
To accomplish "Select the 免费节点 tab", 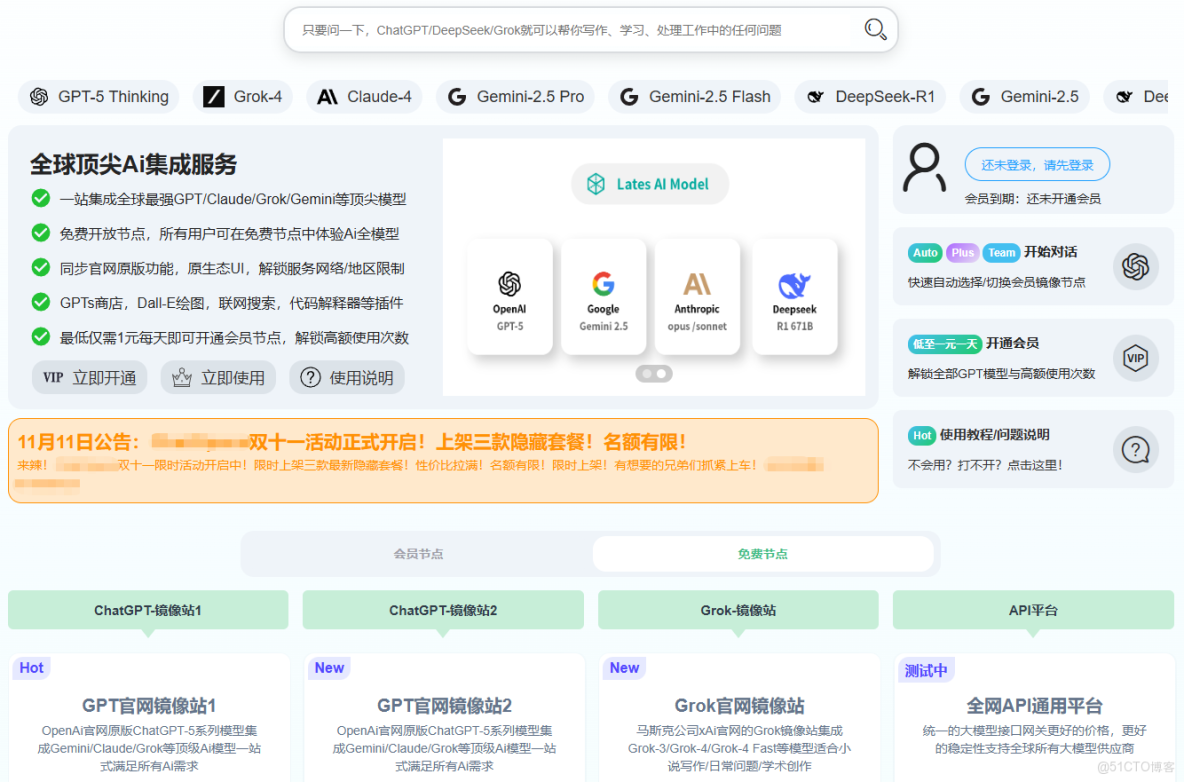I will 763,553.
